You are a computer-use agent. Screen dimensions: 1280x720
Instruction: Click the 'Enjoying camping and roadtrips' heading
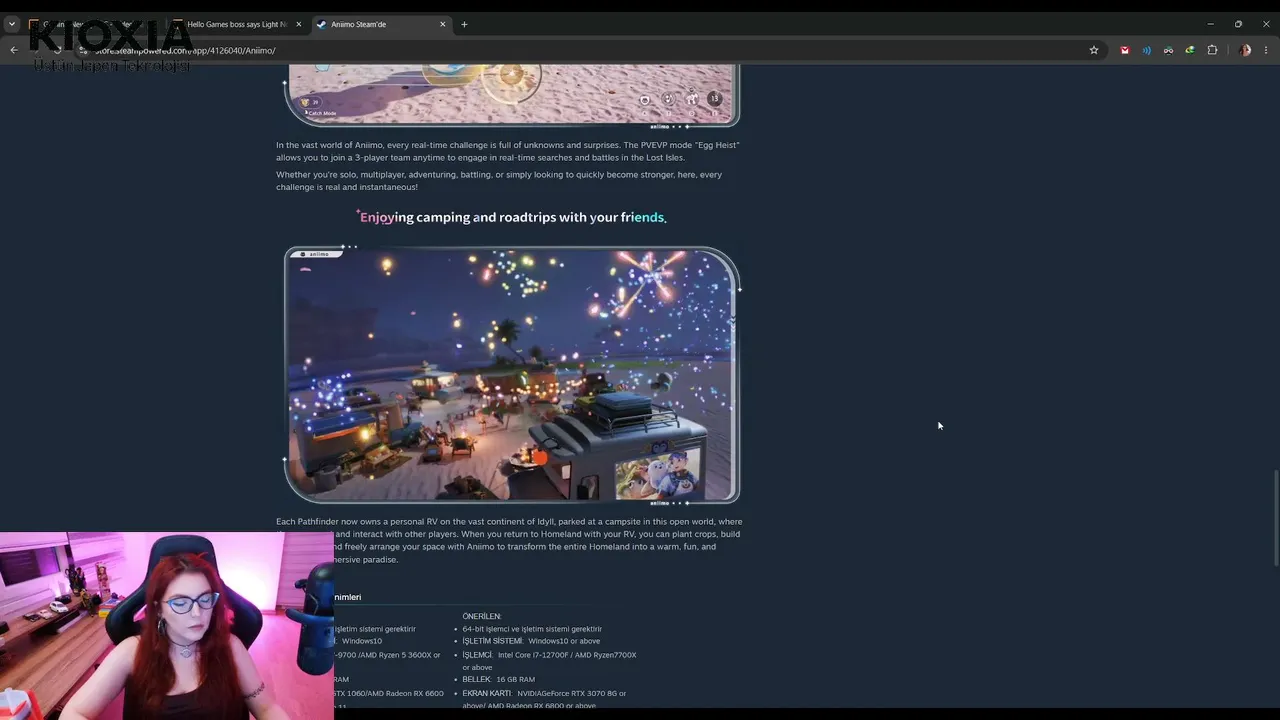point(513,217)
